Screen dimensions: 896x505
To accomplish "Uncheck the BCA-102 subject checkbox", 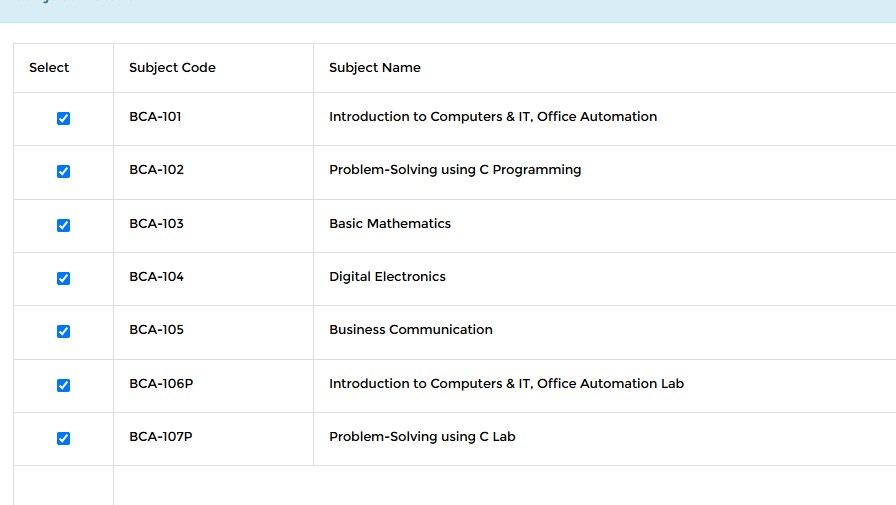I will [63, 171].
